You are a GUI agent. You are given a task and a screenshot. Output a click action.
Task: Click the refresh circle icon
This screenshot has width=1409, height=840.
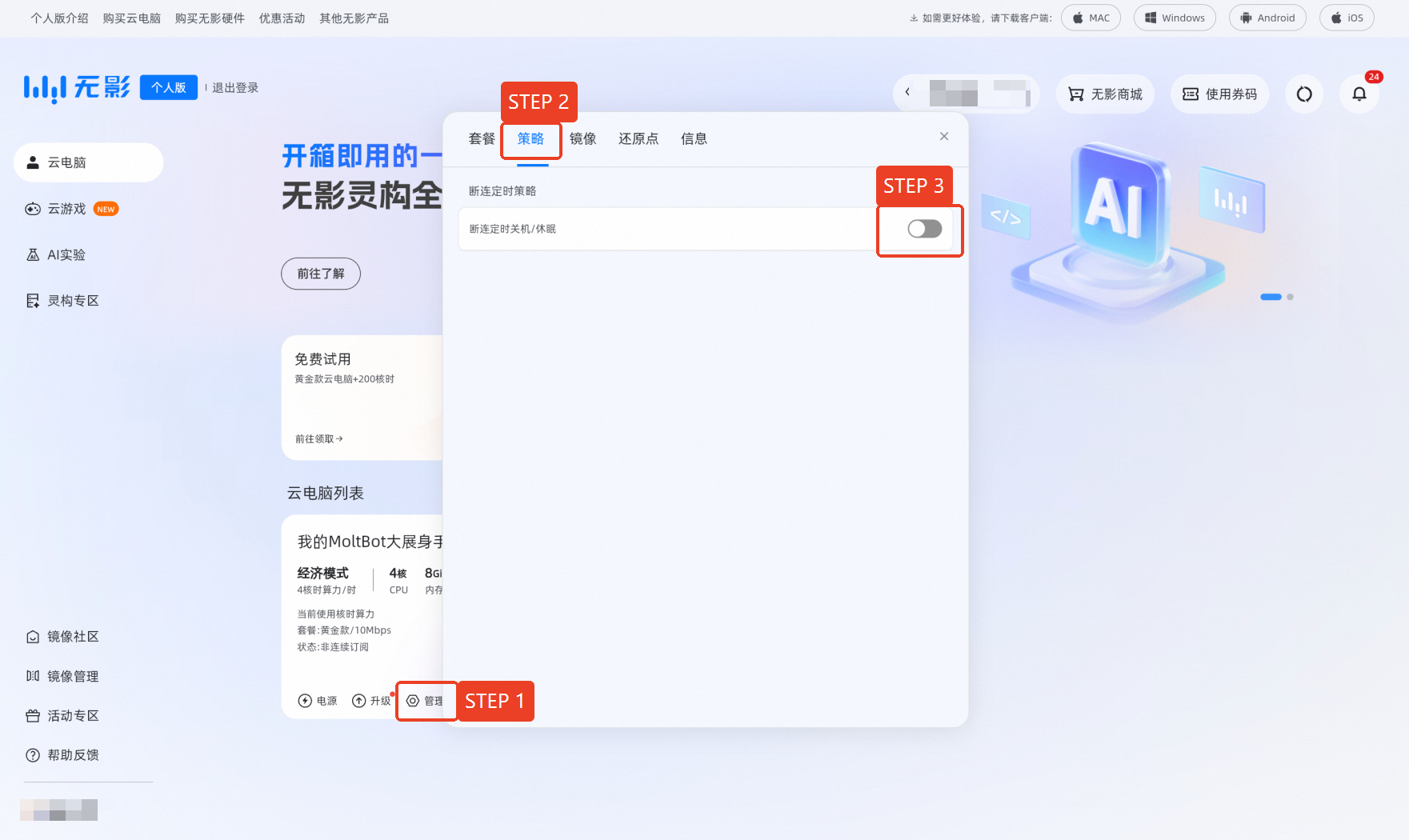click(x=1304, y=94)
